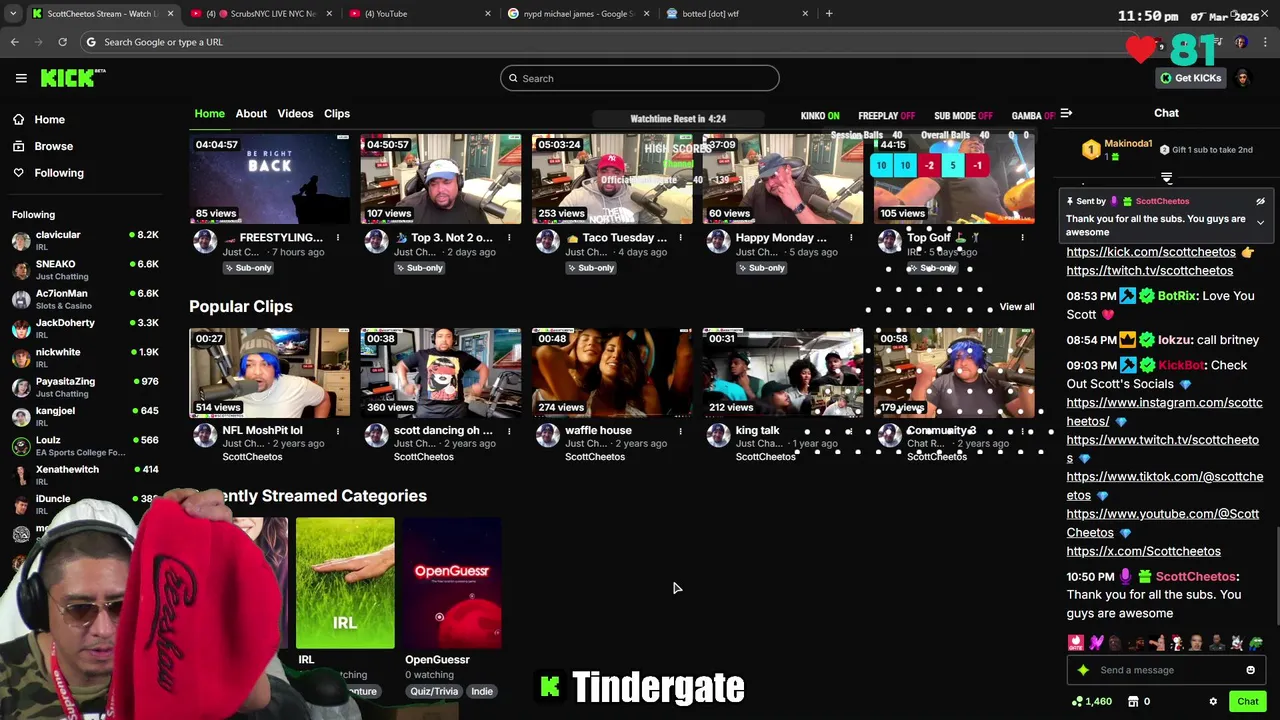Open the channel points 1,460 icon
The height and width of the screenshot is (720, 1280).
[1076, 702]
